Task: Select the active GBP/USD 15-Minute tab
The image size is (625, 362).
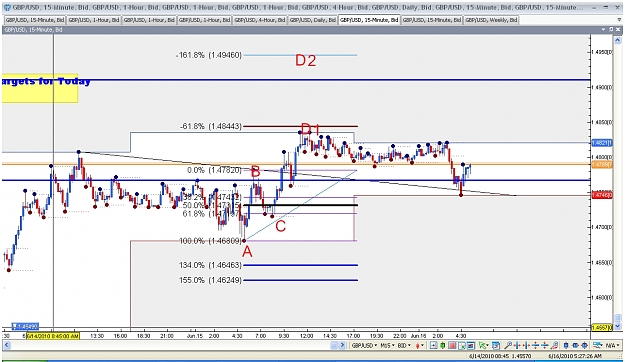Action: 369,20
